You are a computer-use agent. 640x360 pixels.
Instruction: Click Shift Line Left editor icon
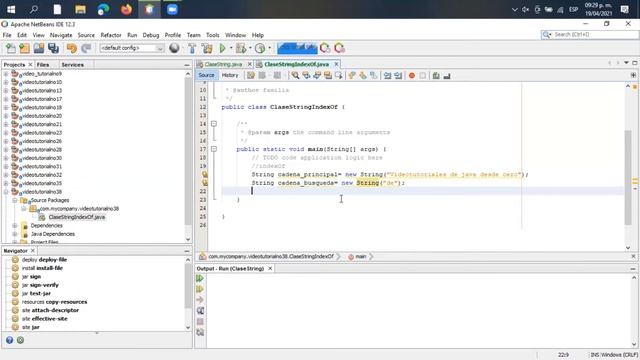coord(387,76)
